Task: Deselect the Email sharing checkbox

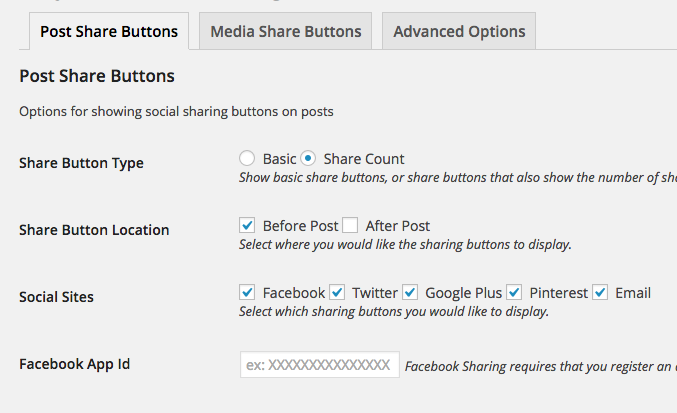Action: click(x=600, y=293)
